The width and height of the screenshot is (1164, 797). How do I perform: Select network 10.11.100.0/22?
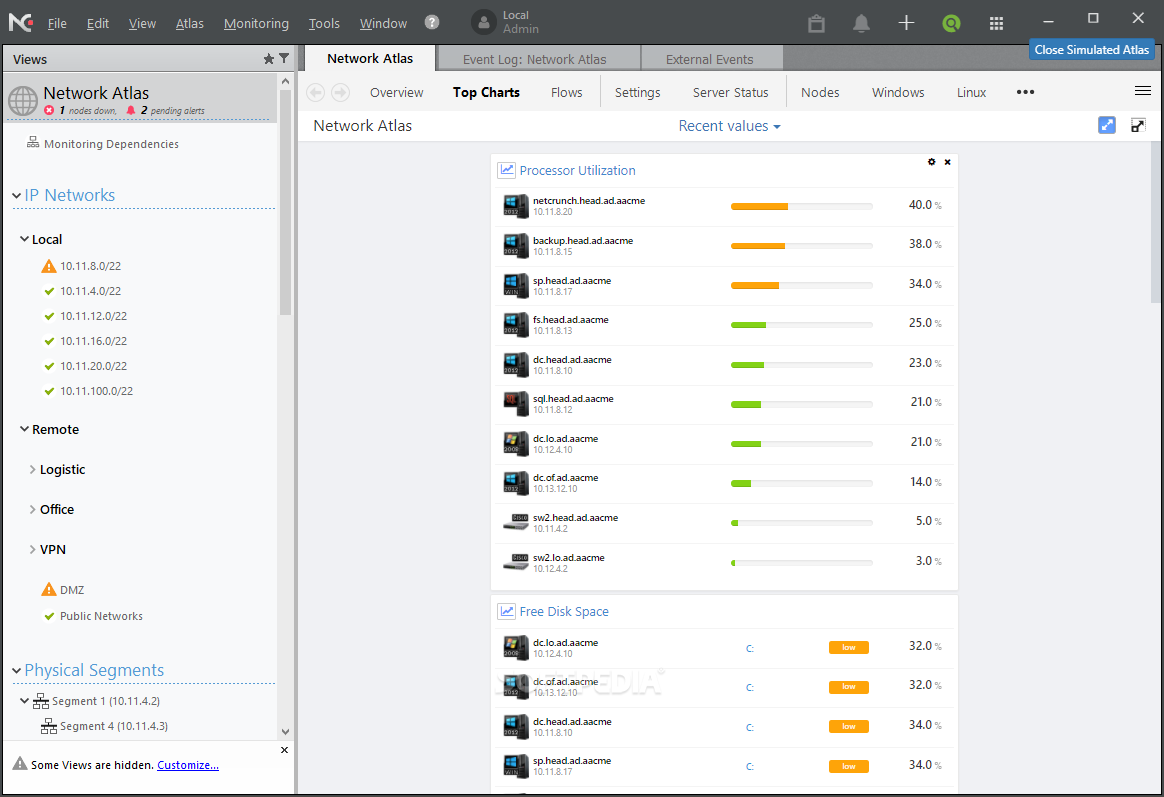[97, 391]
